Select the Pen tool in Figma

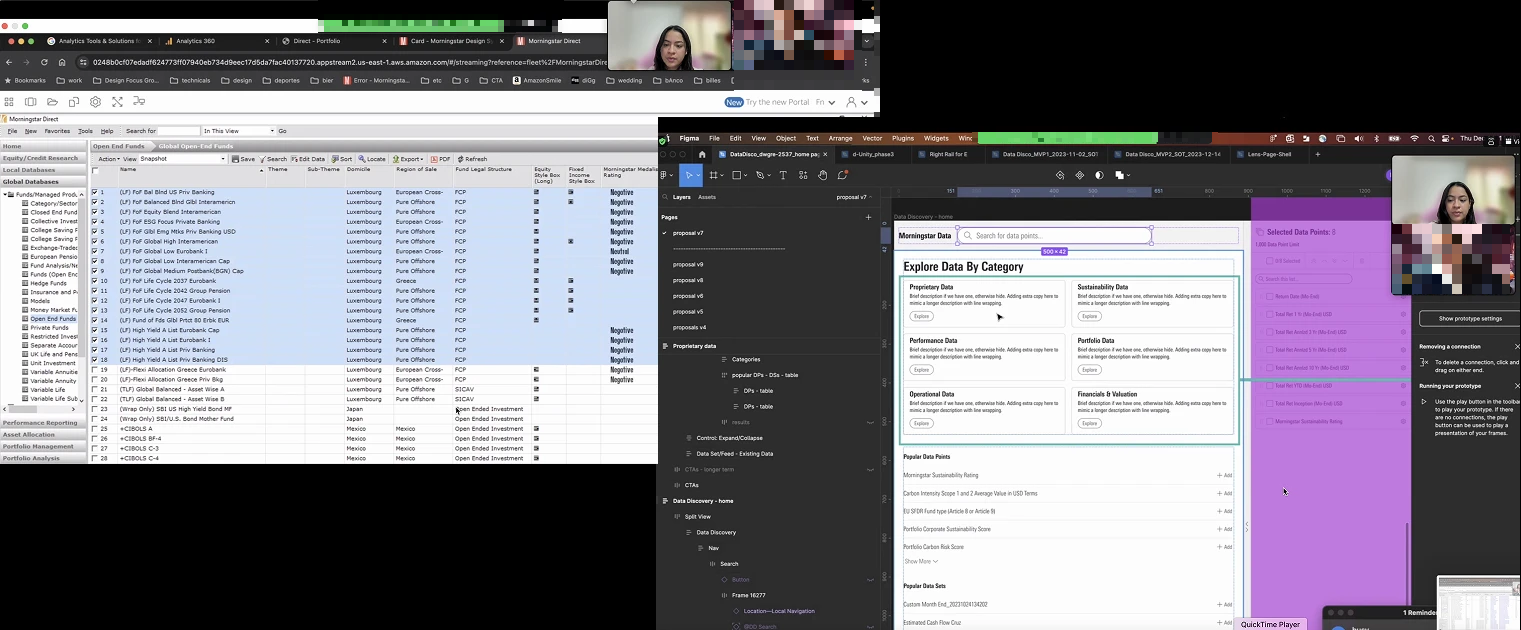click(x=760, y=175)
